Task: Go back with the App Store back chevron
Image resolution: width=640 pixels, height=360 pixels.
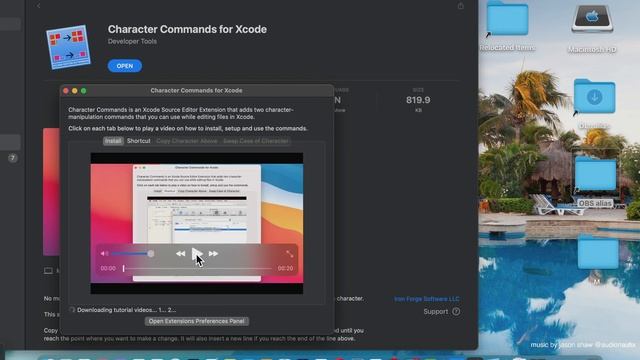Action: (x=38, y=6)
